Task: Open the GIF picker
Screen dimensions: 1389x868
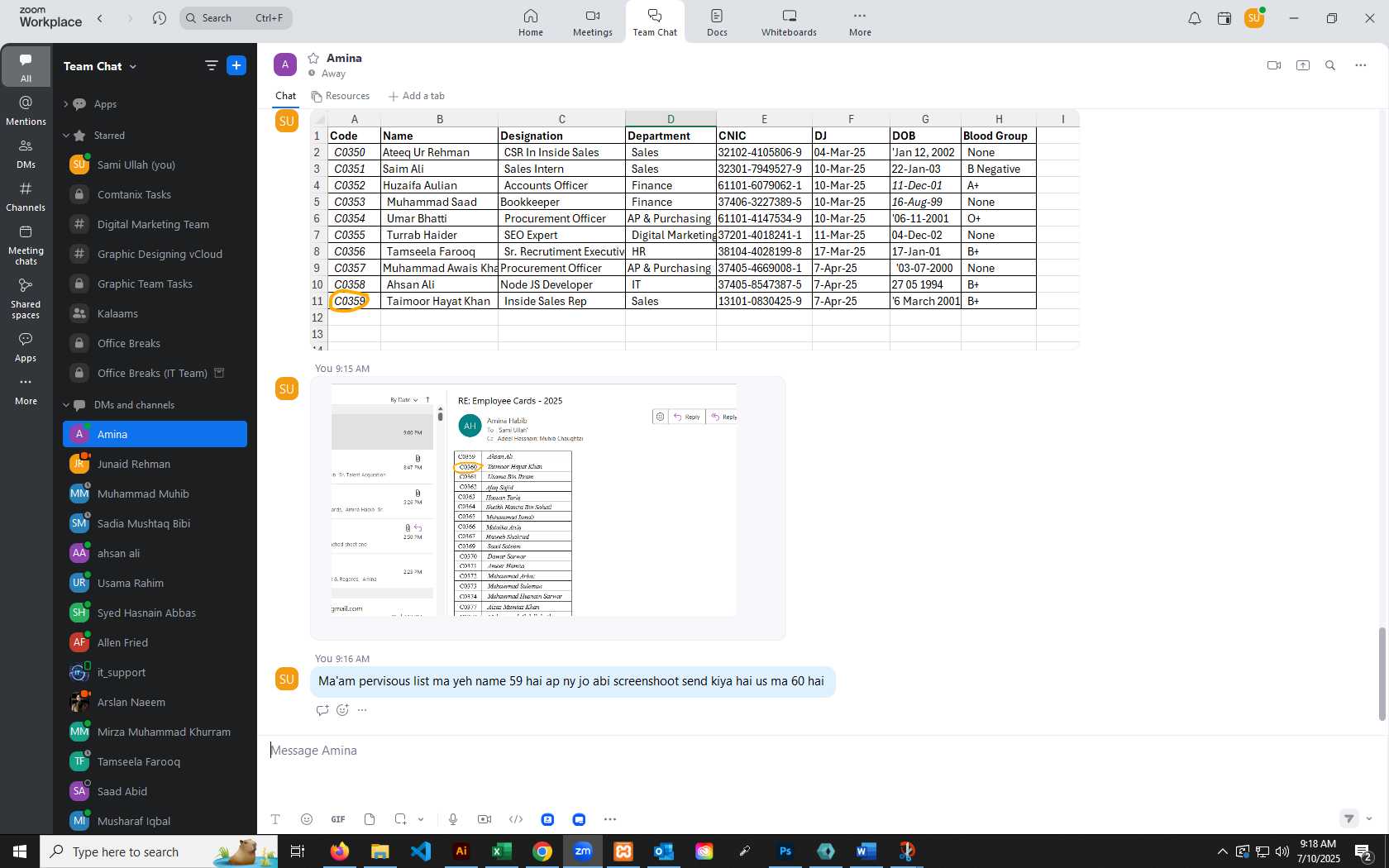Action: tap(338, 819)
